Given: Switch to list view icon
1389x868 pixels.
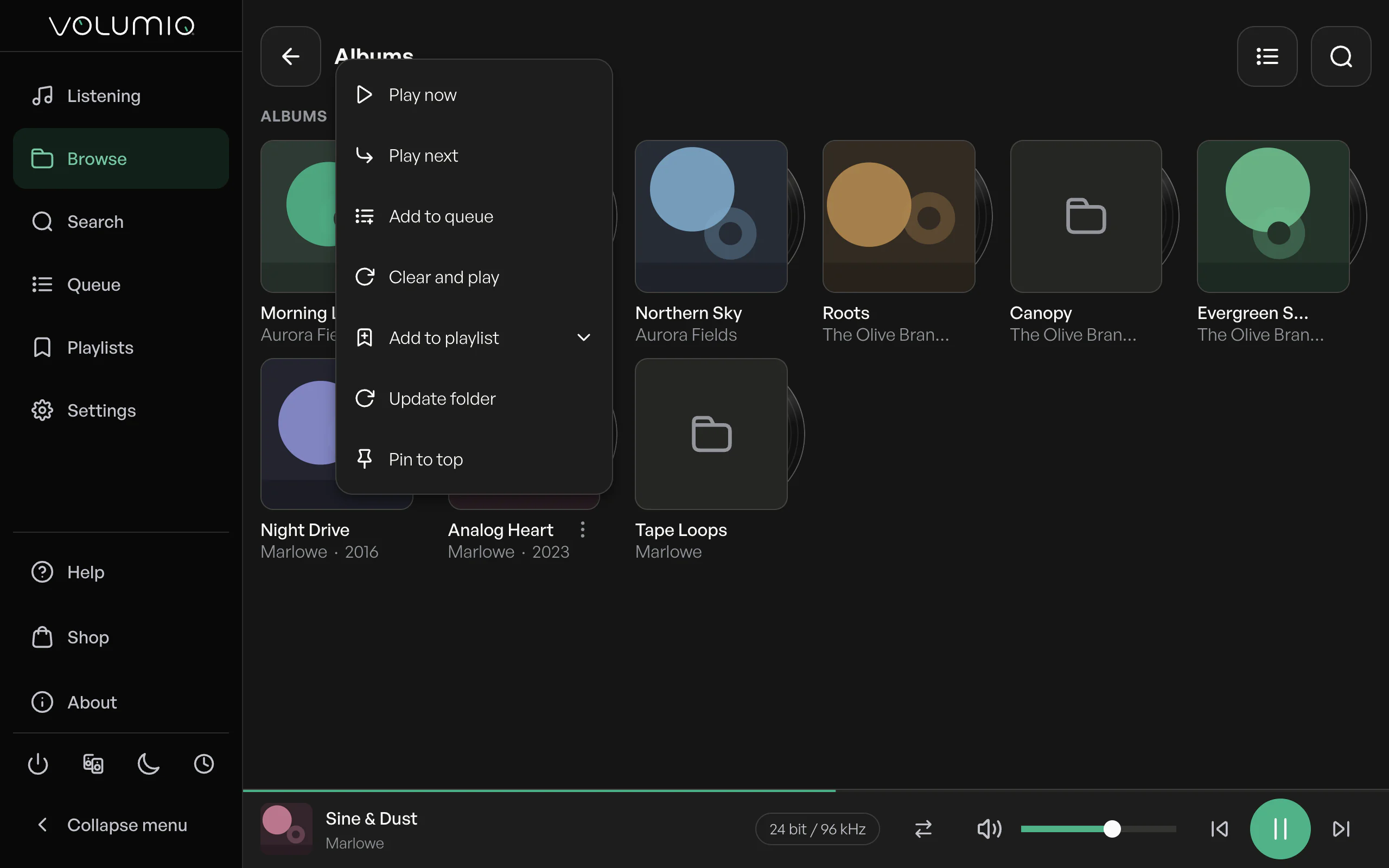Looking at the screenshot, I should (x=1267, y=56).
